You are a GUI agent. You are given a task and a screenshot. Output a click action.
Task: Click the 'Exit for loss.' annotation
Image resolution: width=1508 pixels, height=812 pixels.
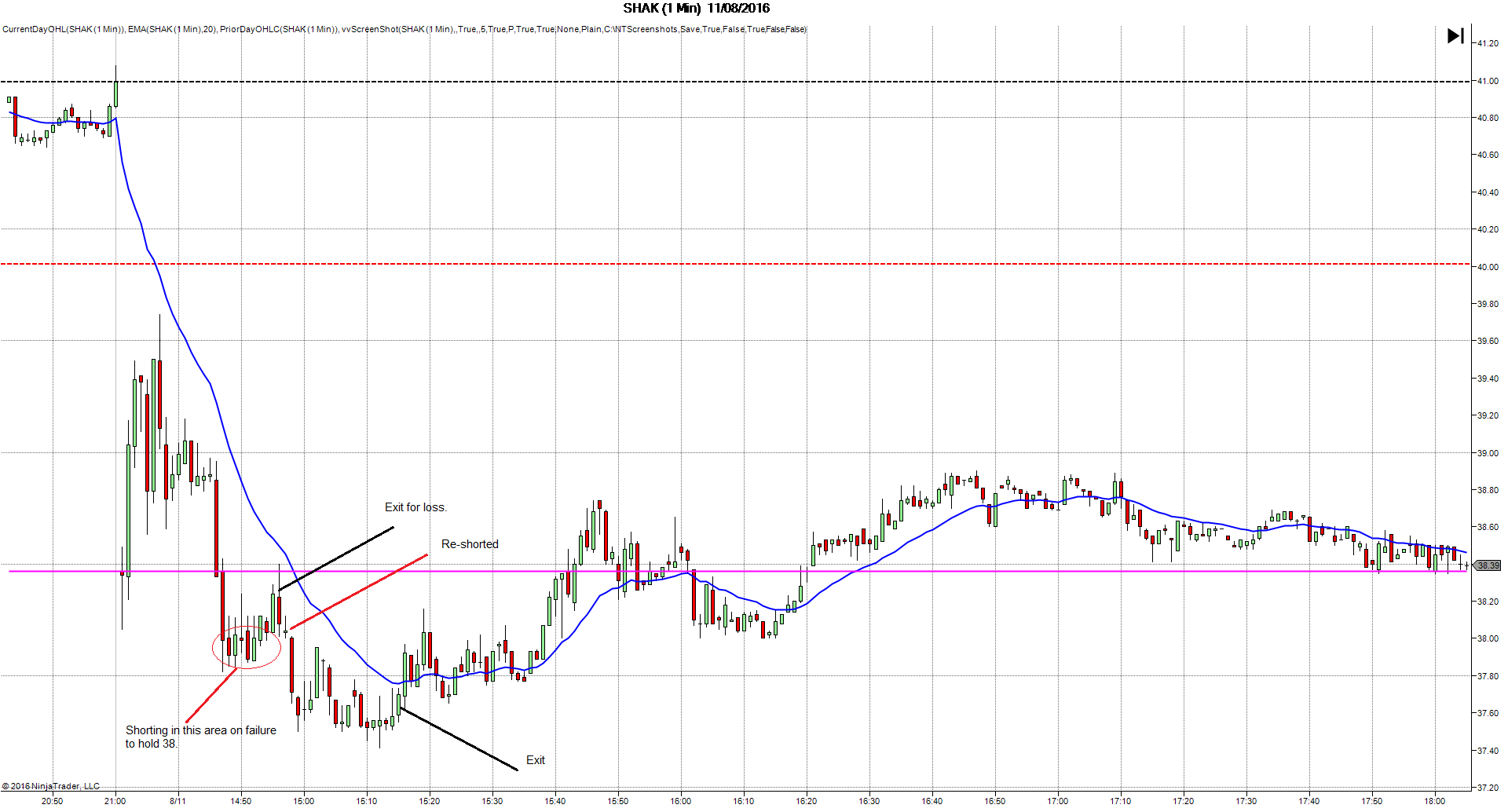point(415,507)
